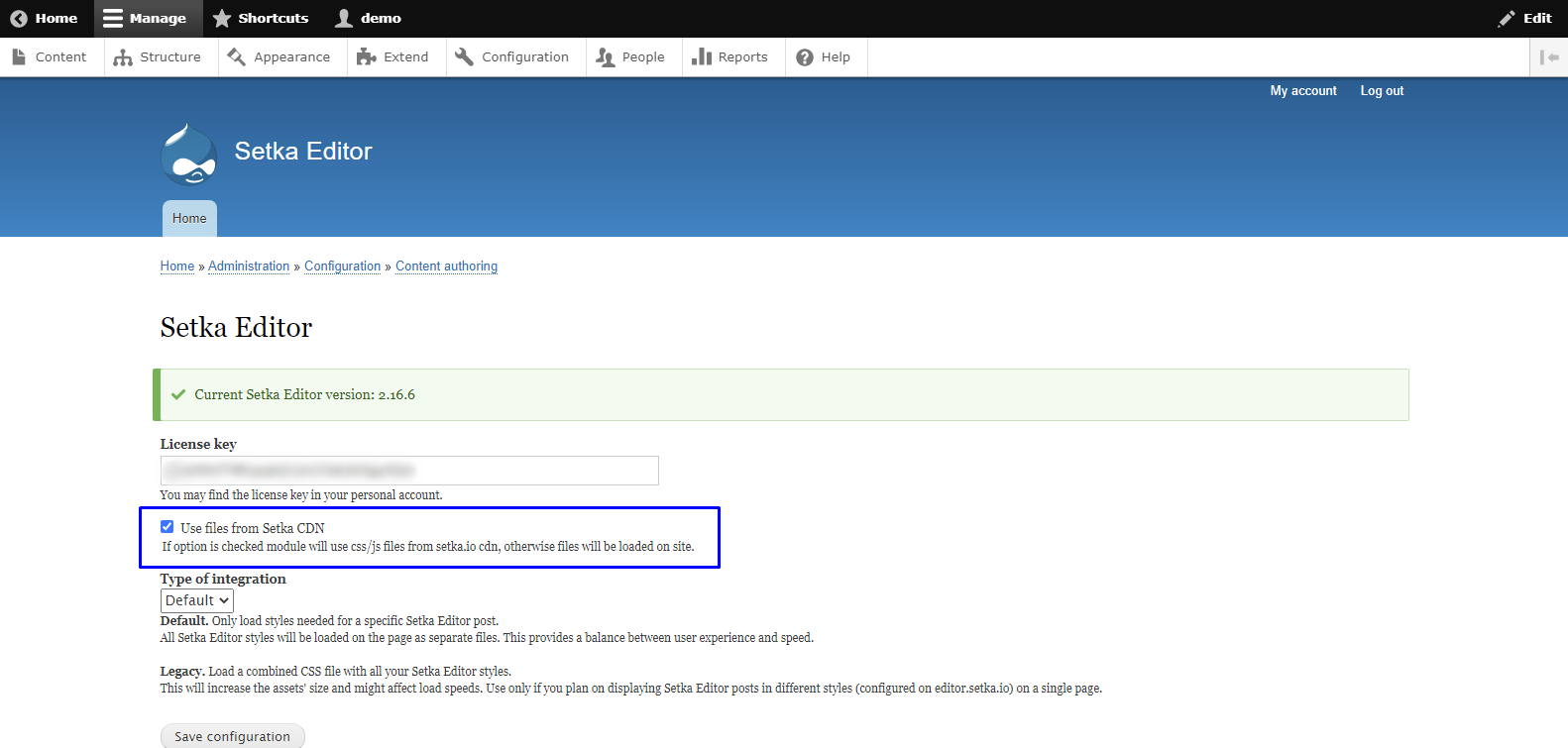Viewport: 1568px width, 748px height.
Task: Click the Appearance paintbrush icon
Action: 236,57
